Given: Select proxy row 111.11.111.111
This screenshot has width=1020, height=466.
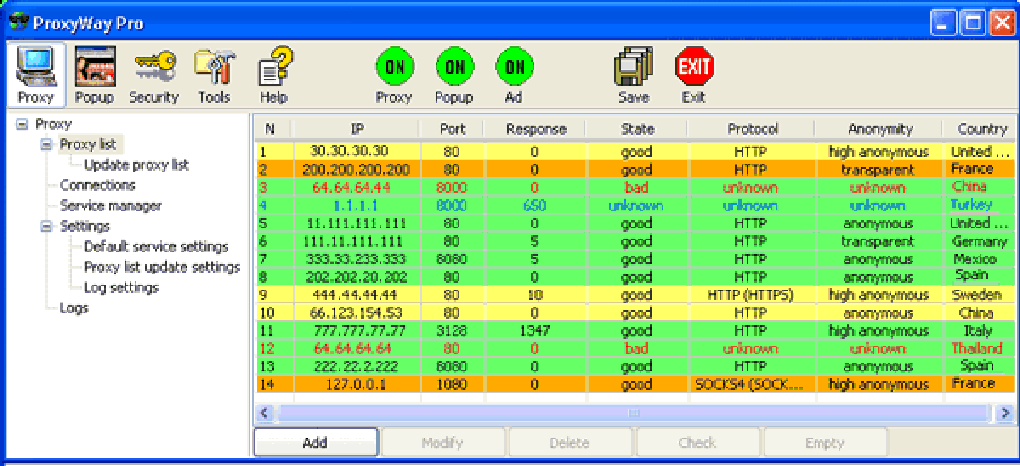Looking at the screenshot, I should (x=634, y=241).
